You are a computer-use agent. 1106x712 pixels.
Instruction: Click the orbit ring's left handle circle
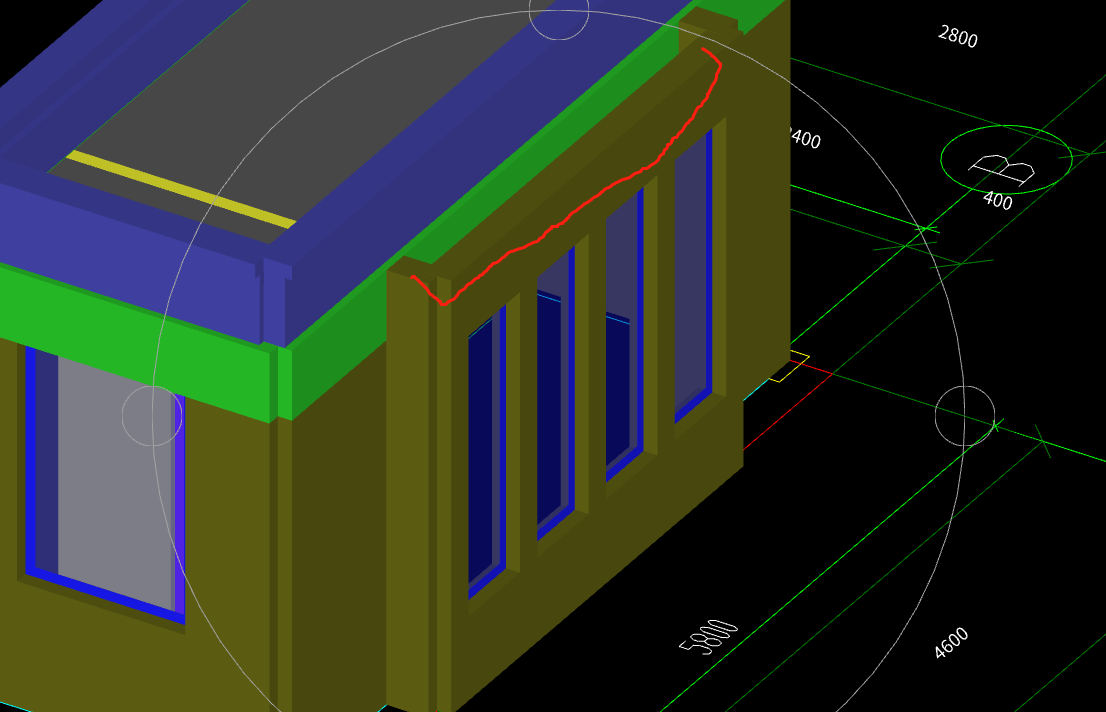pos(152,416)
